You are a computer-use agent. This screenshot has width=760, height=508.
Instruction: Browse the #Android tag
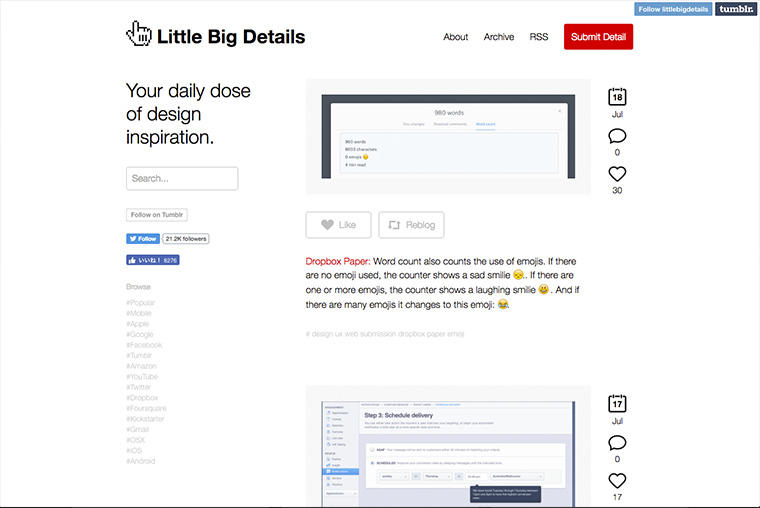point(141,461)
